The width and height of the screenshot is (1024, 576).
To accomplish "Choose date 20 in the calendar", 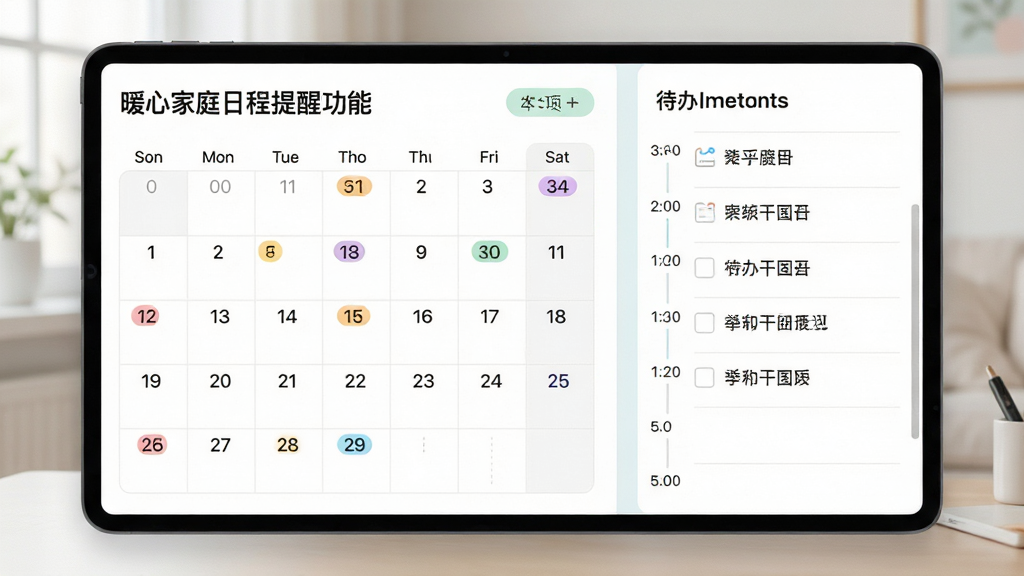I will pyautogui.click(x=220, y=381).
